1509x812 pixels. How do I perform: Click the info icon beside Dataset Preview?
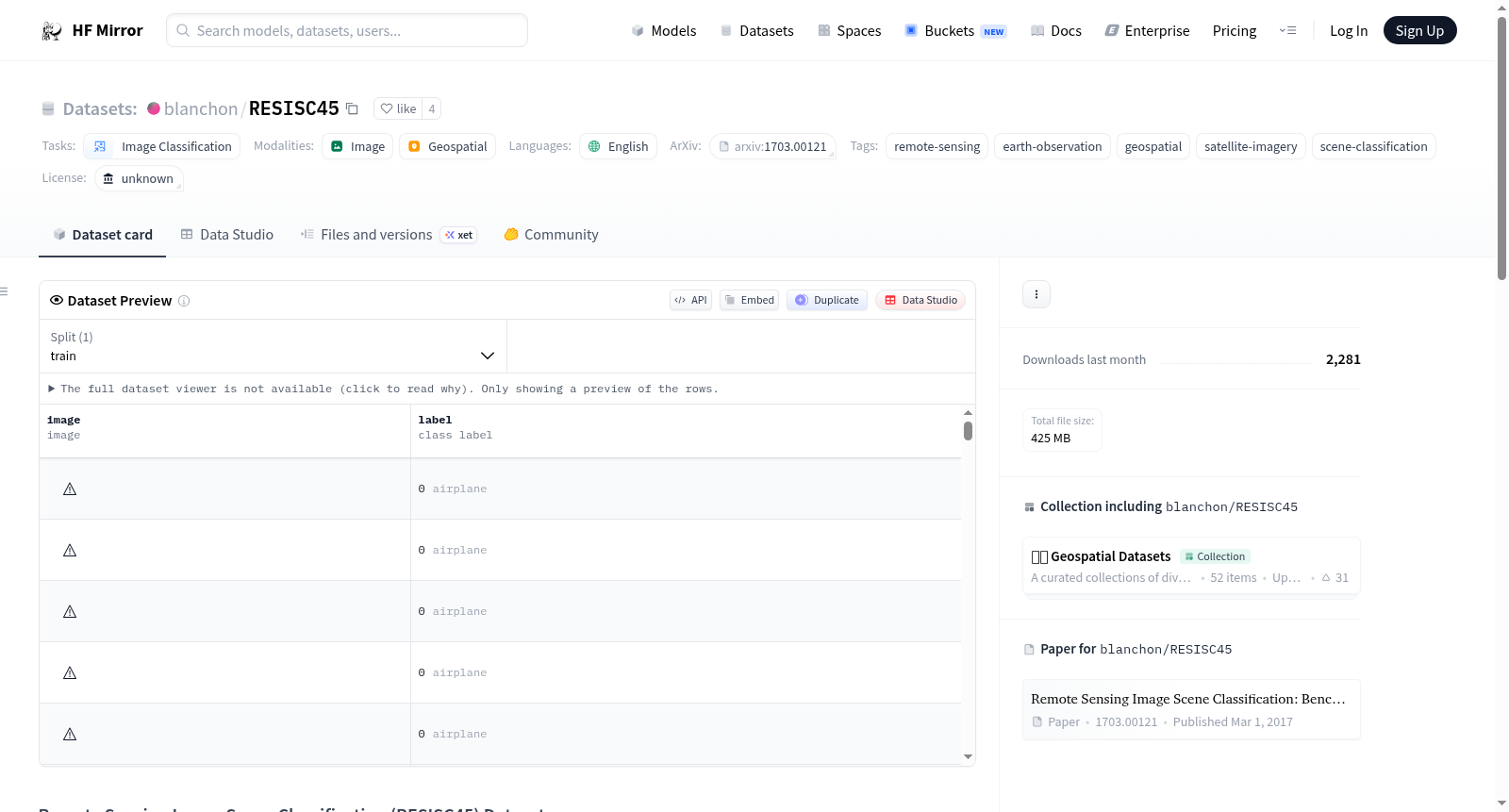pyautogui.click(x=184, y=301)
